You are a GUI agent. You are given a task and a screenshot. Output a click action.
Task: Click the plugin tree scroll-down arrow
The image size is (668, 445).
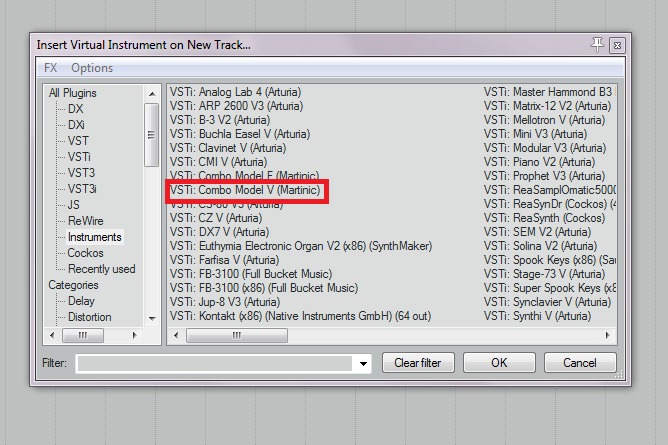tap(152, 318)
